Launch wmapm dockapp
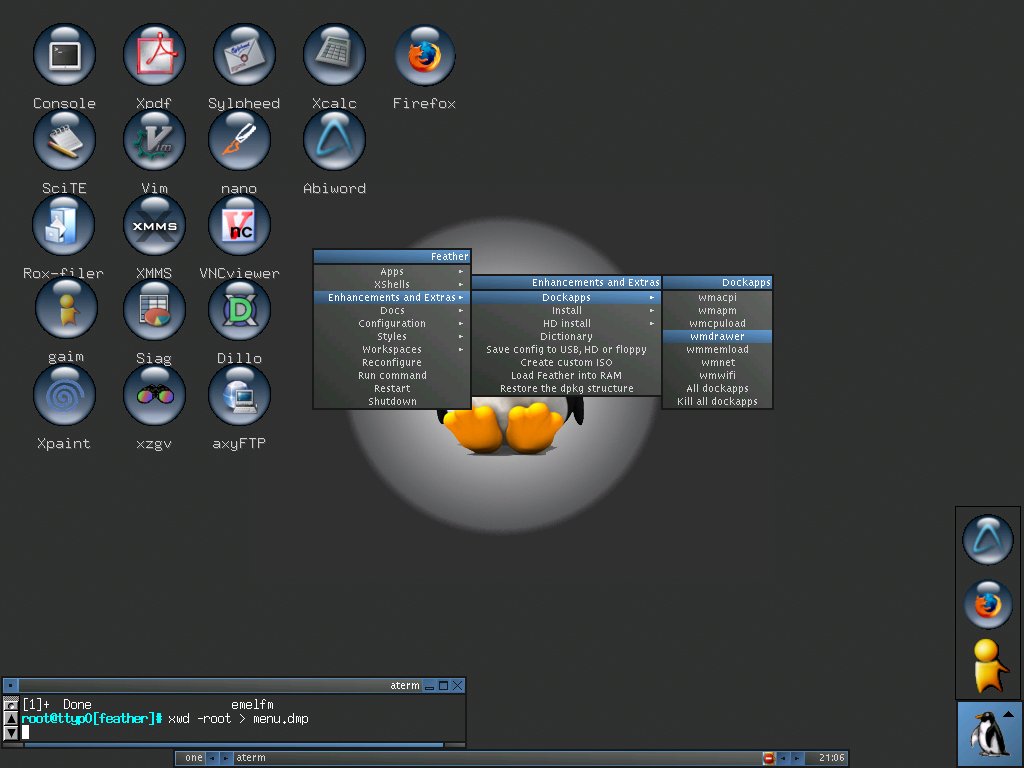The height and width of the screenshot is (768, 1024). tap(717, 310)
